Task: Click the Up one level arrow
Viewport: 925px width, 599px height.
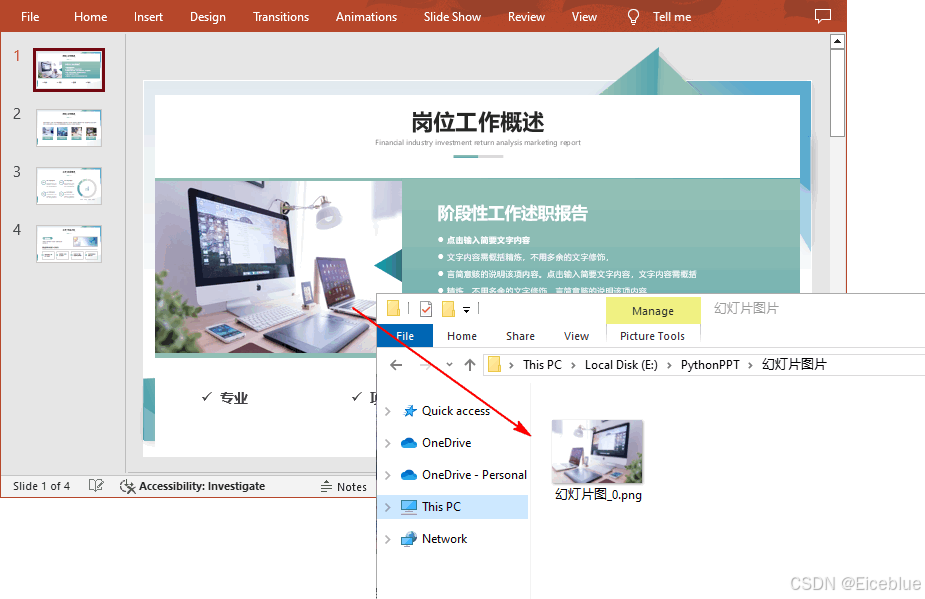Action: click(470, 365)
